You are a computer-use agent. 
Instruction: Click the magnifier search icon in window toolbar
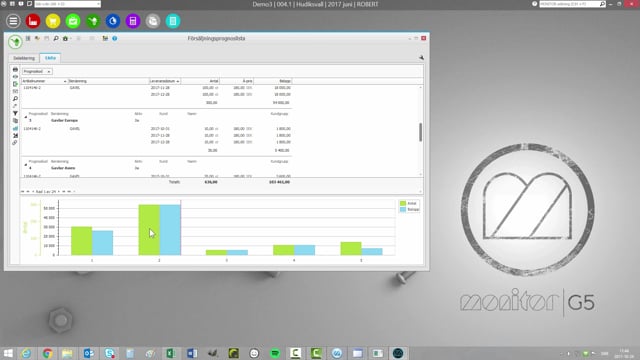point(56,38)
